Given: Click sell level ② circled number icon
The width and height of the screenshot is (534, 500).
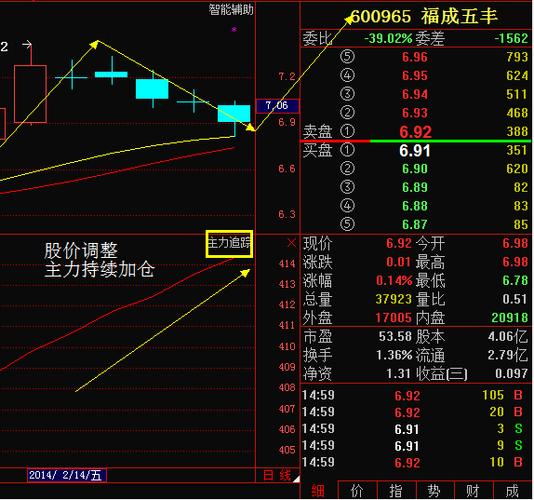Looking at the screenshot, I should pos(347,112).
